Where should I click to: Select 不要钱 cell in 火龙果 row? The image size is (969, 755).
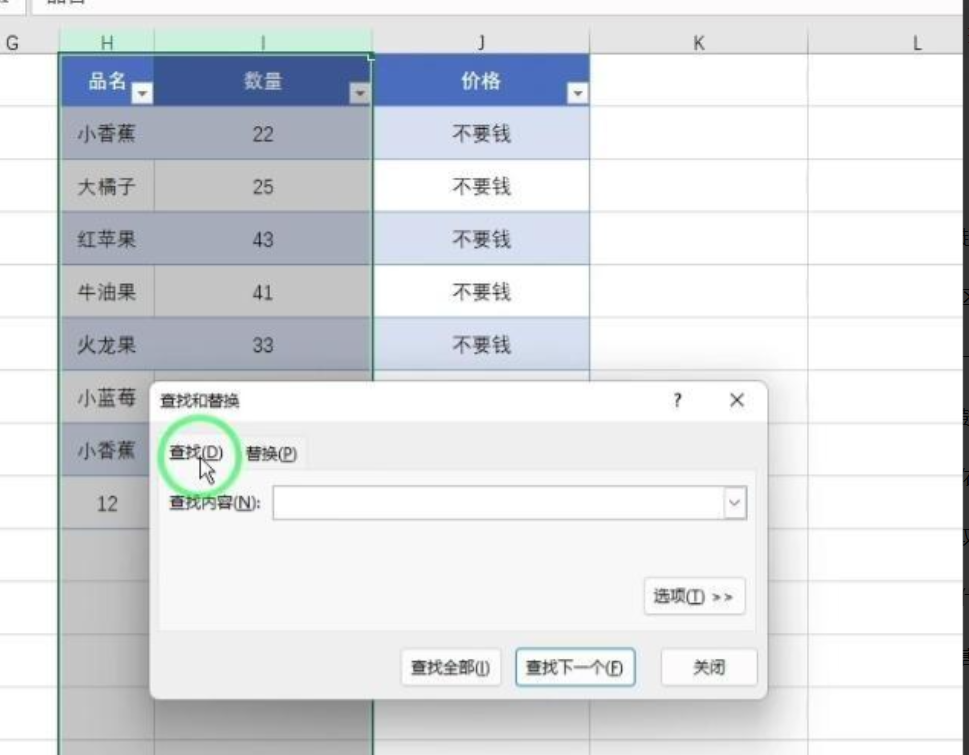[481, 345]
